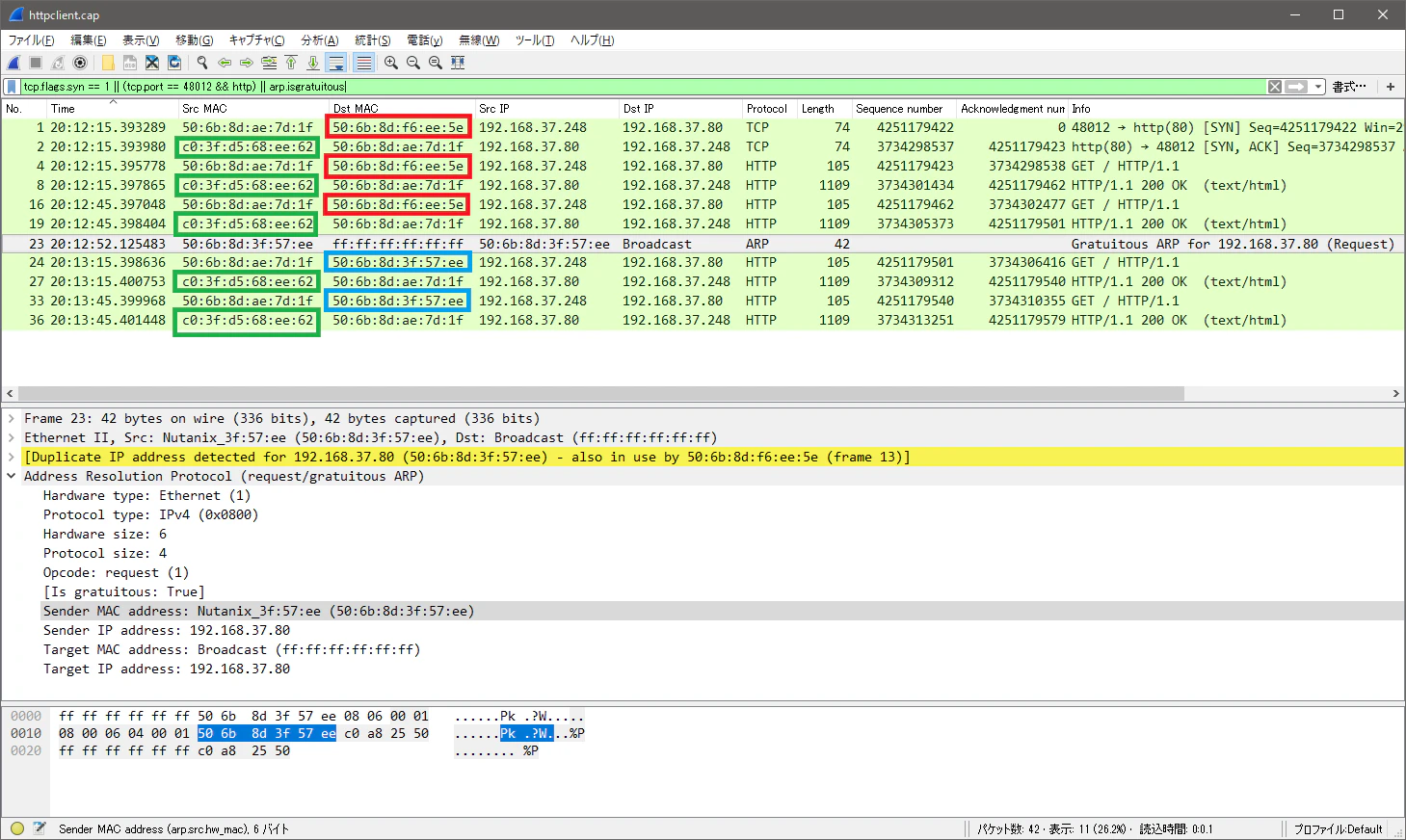This screenshot has width=1406, height=840.
Task: Find a packet with the magnifier
Action: tap(202, 63)
